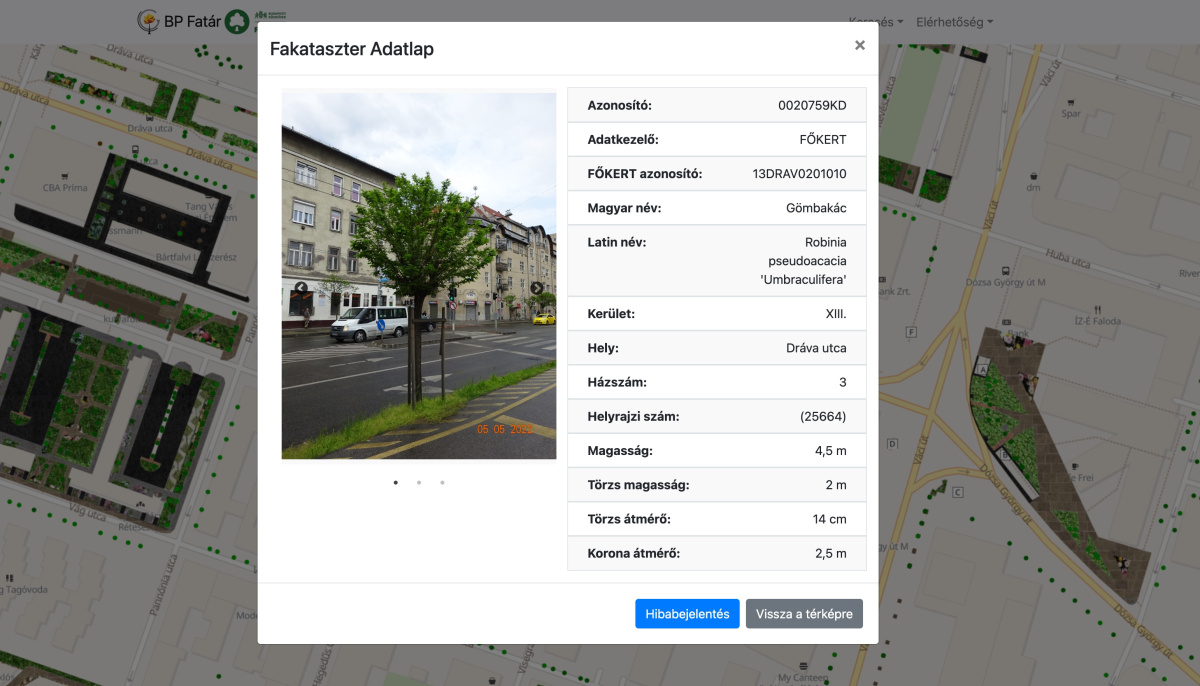Click the next photo arrow on the carousel

point(537,289)
